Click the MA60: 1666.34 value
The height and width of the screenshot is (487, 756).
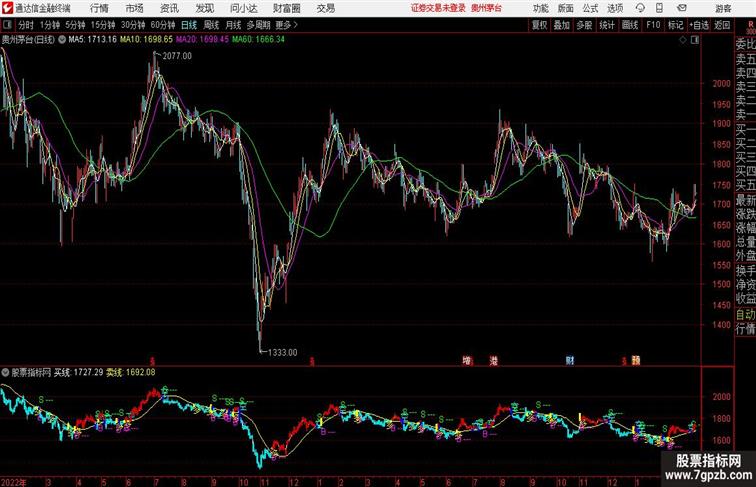click(x=258, y=40)
